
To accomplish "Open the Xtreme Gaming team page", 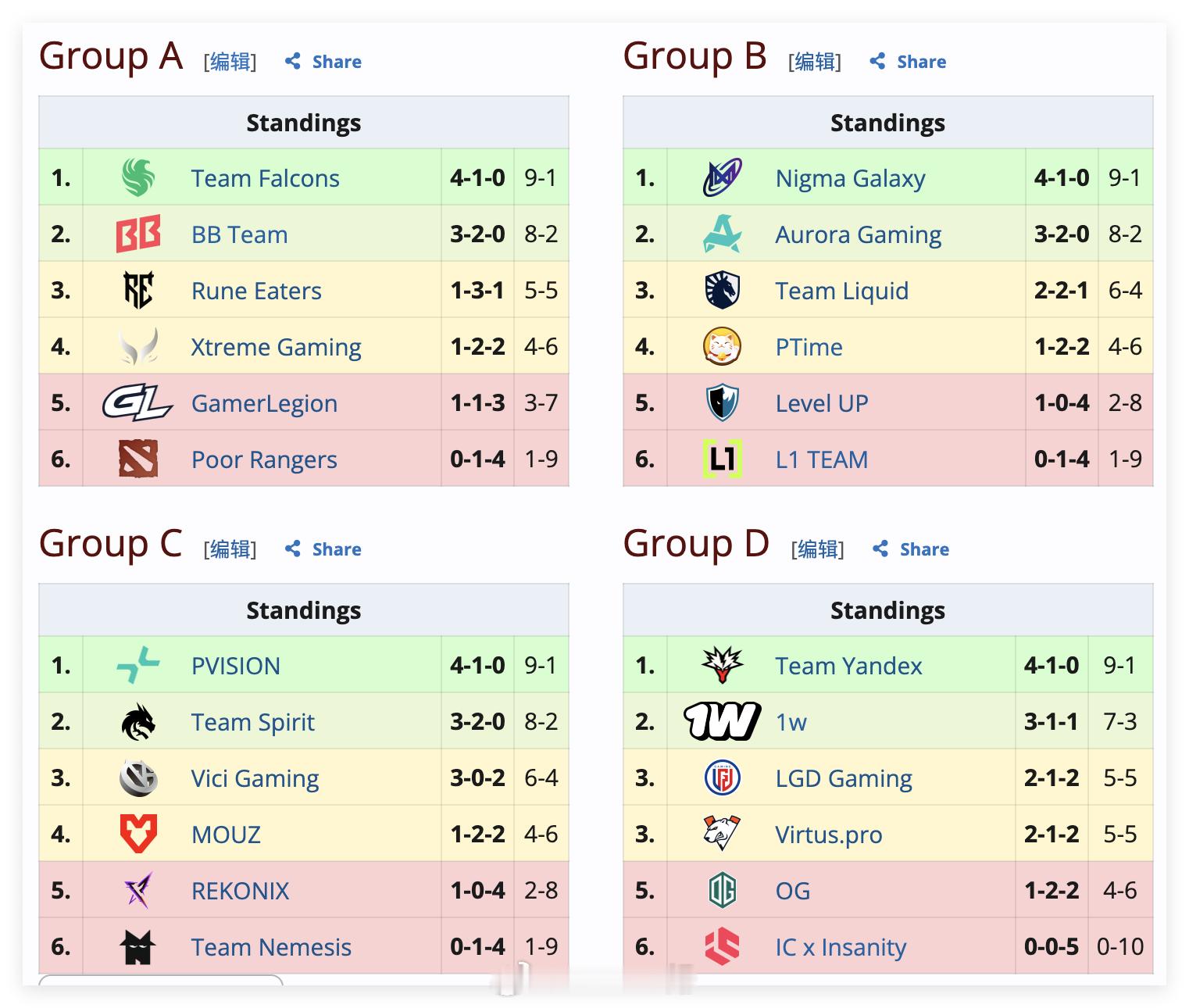I will coord(276,347).
